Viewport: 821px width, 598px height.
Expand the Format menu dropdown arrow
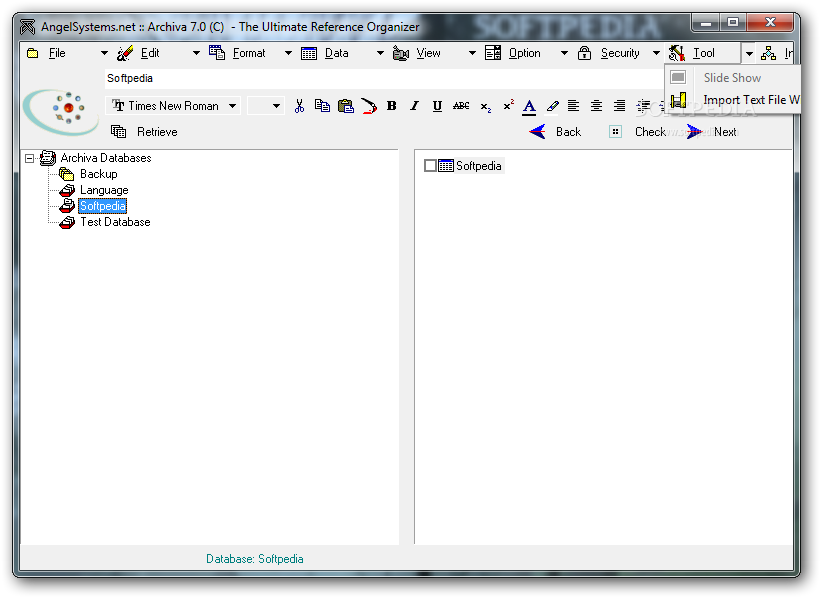click(x=289, y=53)
